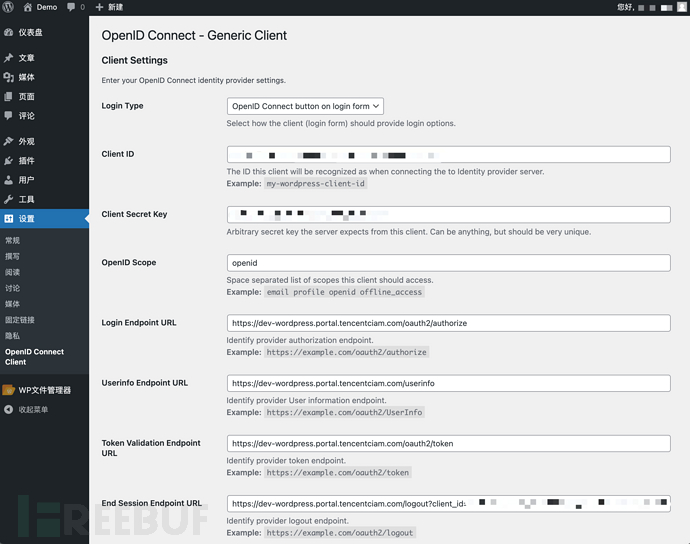
Task: Go to 阅读 reading settings
Action: tap(12, 272)
